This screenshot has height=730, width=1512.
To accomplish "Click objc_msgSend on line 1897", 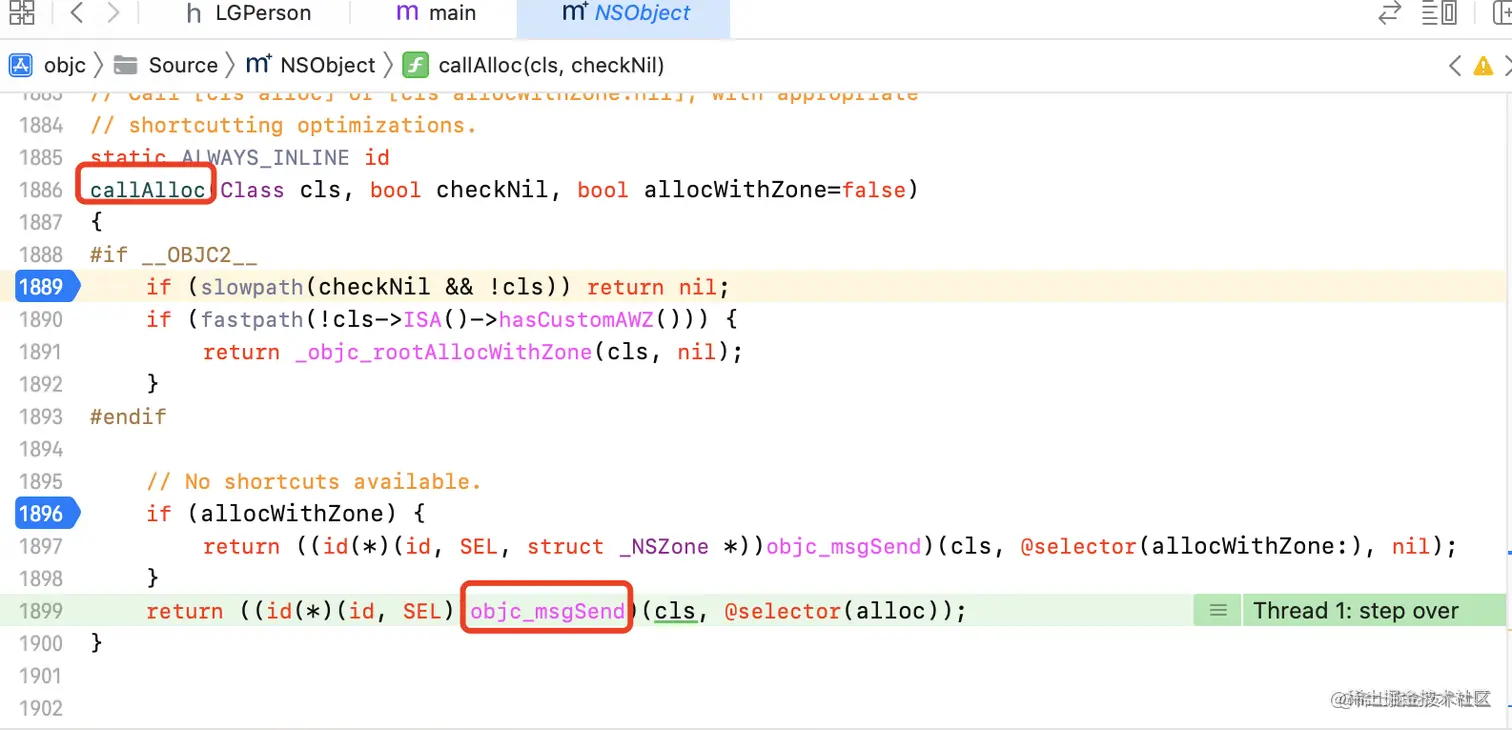I will point(843,546).
